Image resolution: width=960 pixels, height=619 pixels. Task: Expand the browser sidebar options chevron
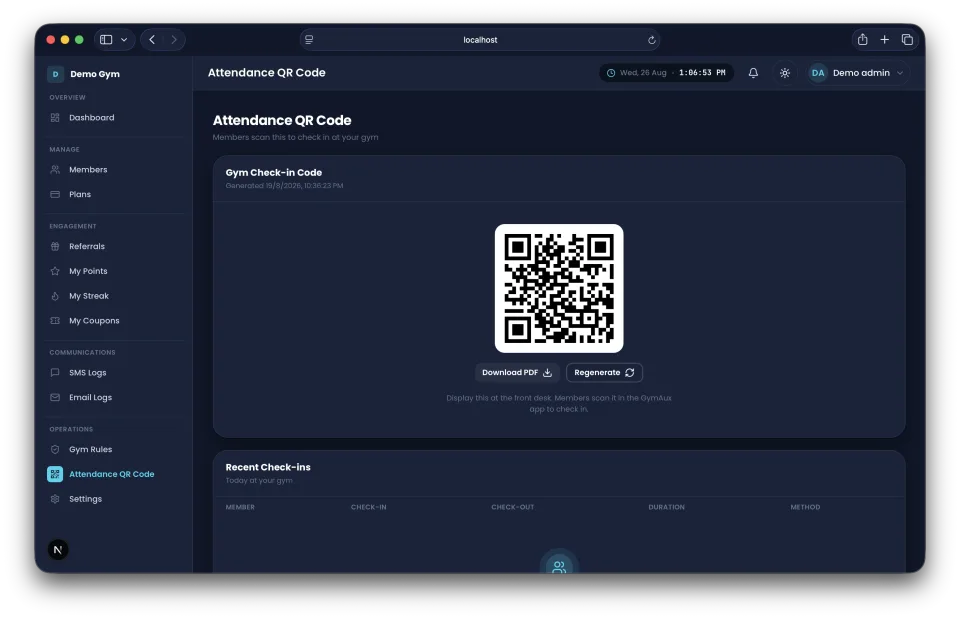click(124, 40)
